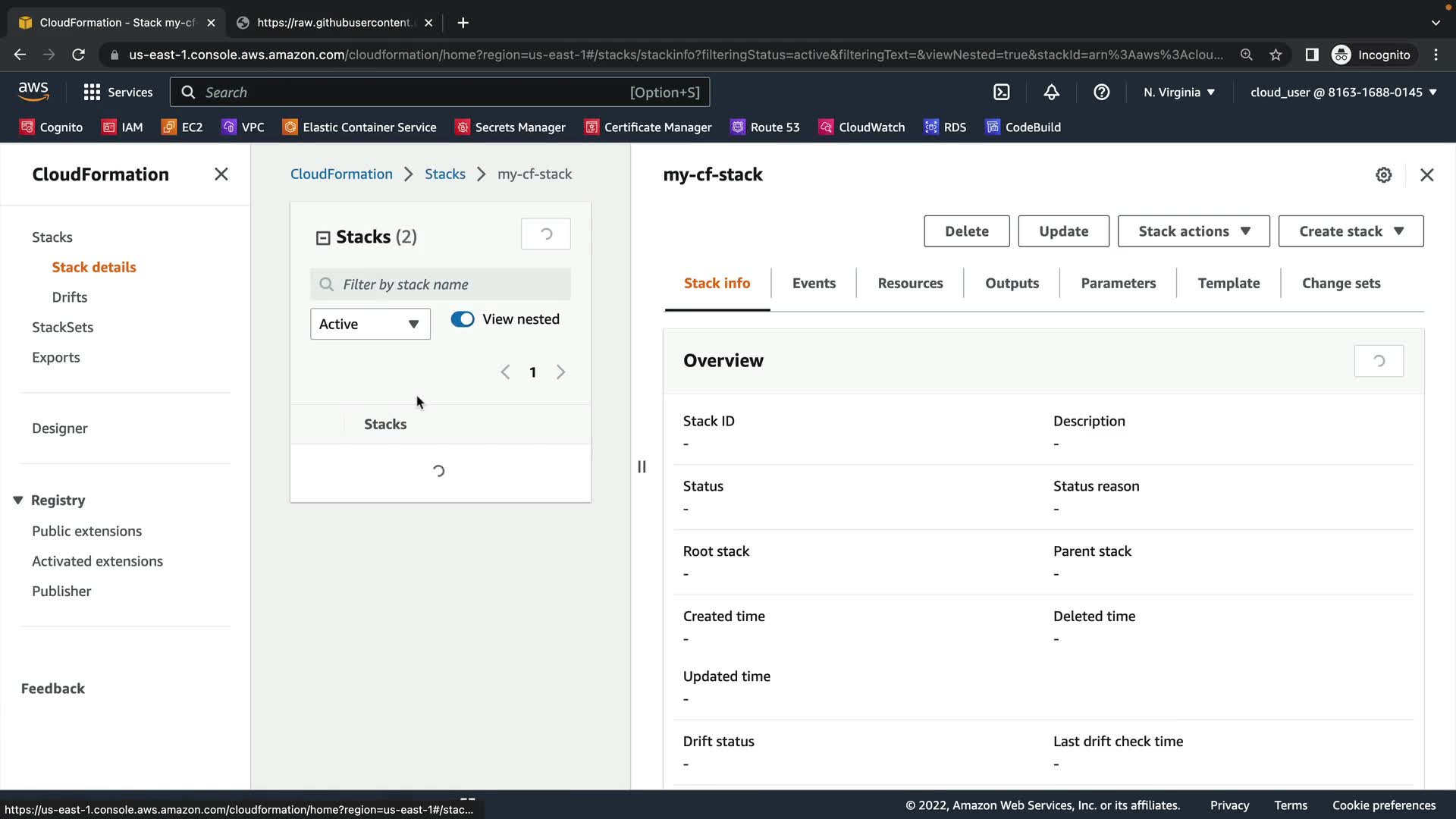This screenshot has height=819, width=1456.
Task: Expand the Stack actions dropdown
Action: point(1193,231)
